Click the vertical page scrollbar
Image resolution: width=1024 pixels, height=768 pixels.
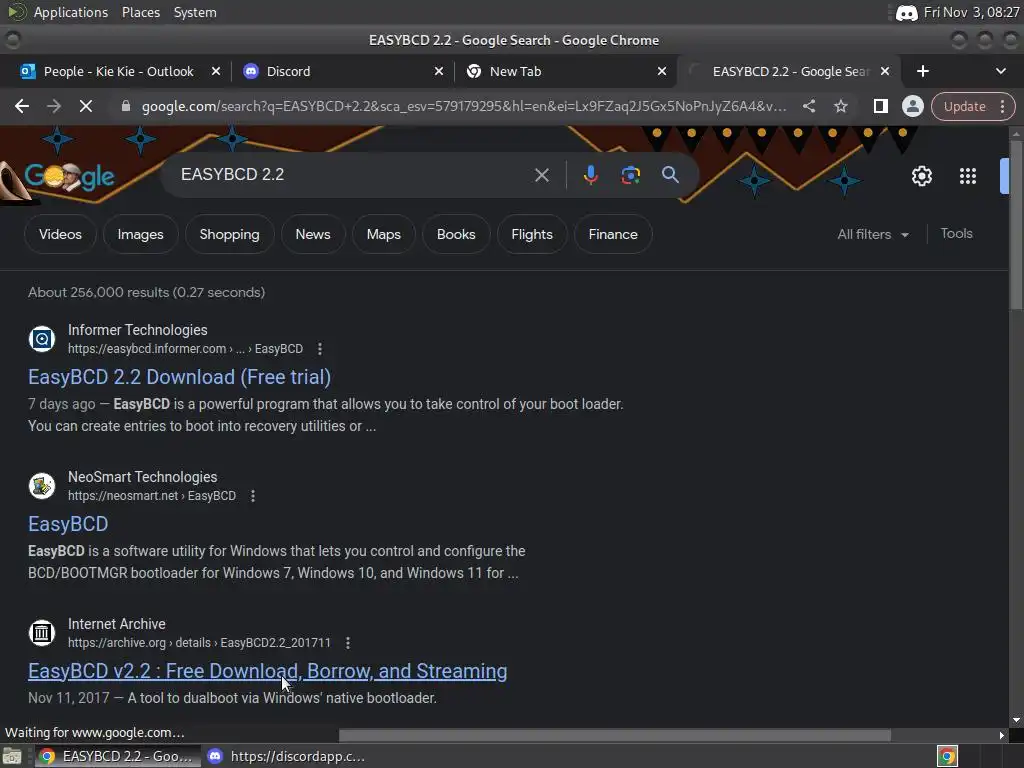pos(1016,225)
